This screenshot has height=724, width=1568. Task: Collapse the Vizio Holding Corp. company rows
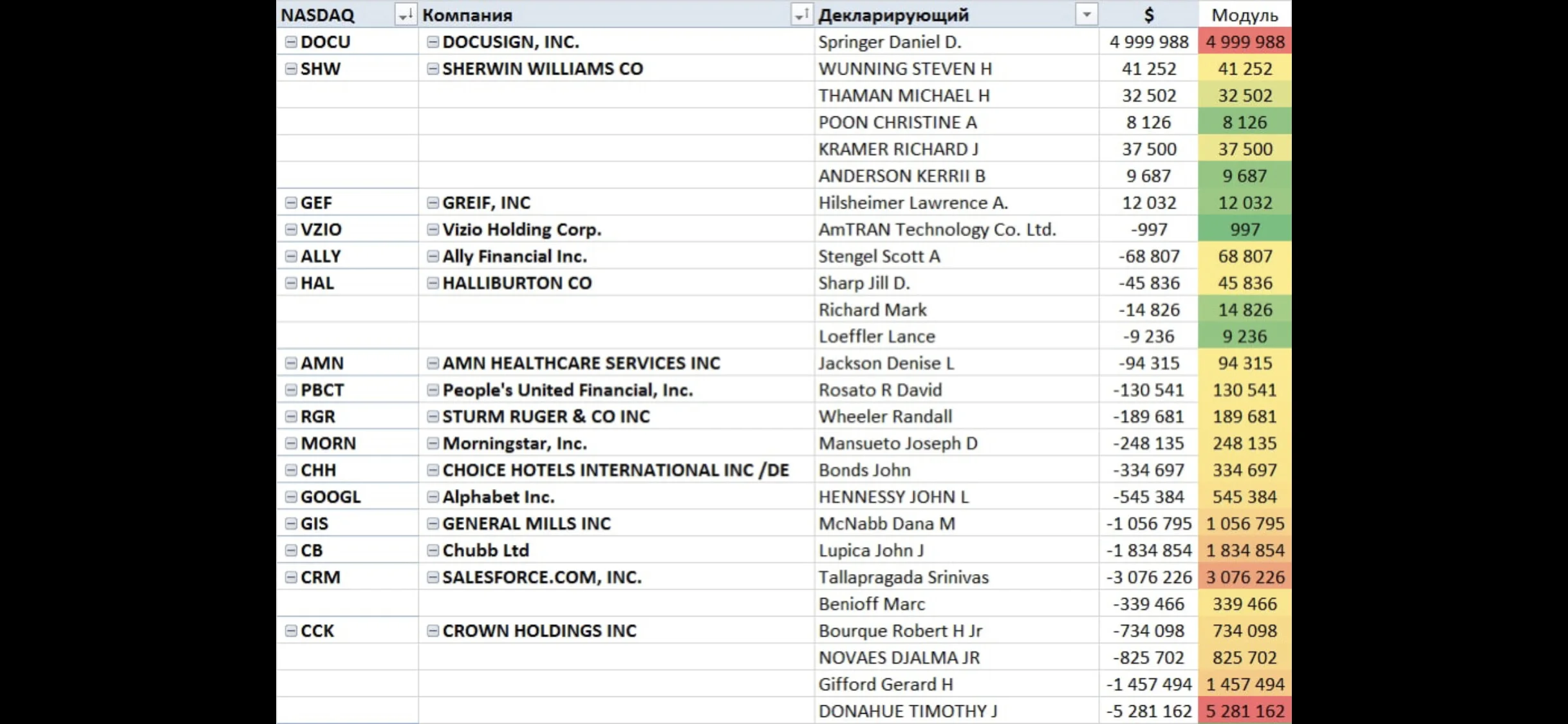[x=433, y=230]
